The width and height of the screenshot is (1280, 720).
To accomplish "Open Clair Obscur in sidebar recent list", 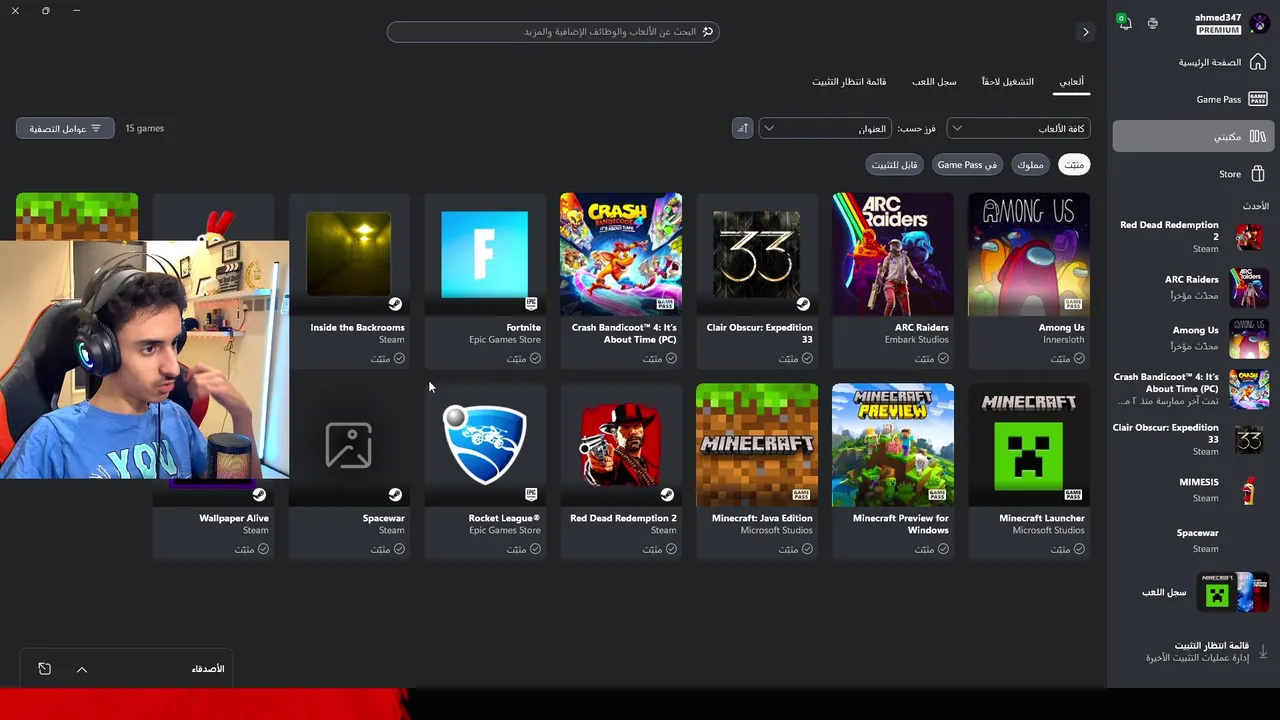I will (x=1193, y=439).
